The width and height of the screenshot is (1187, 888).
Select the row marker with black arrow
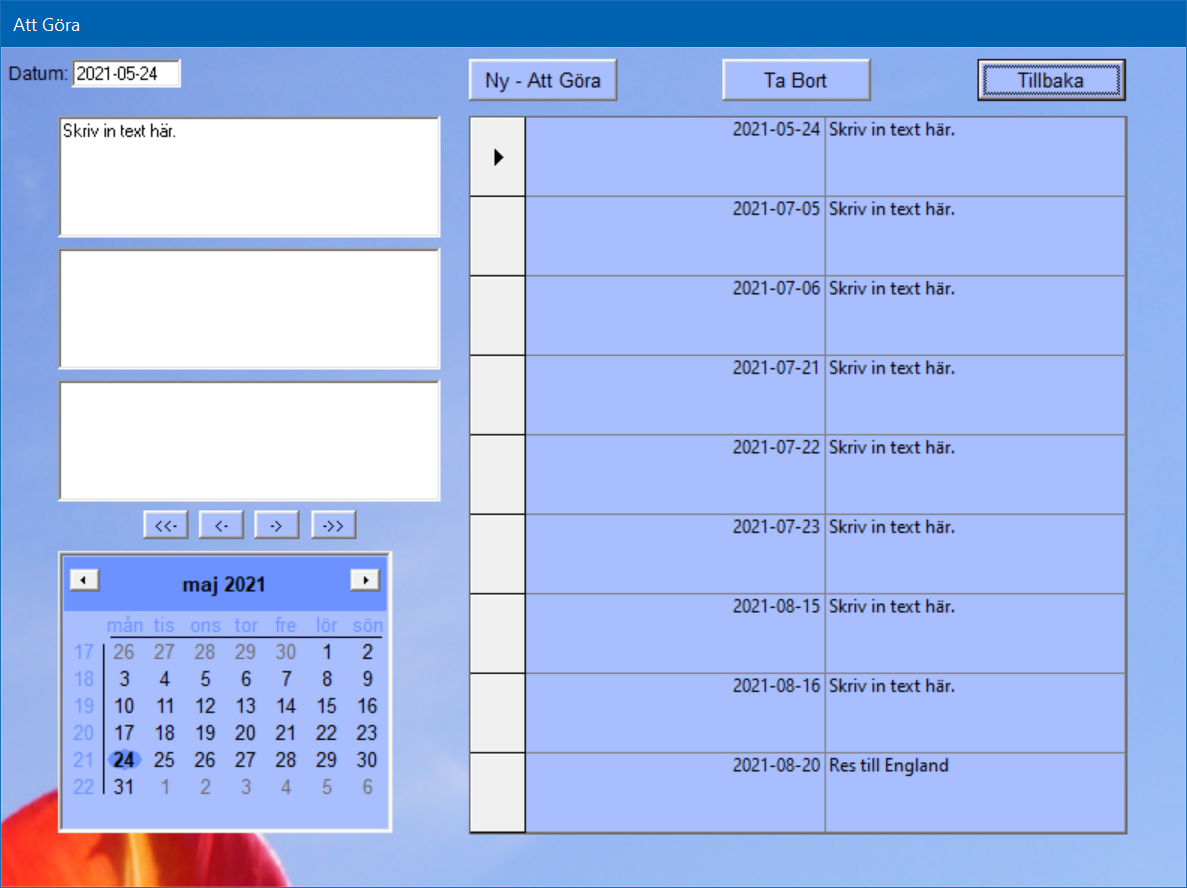pos(498,157)
